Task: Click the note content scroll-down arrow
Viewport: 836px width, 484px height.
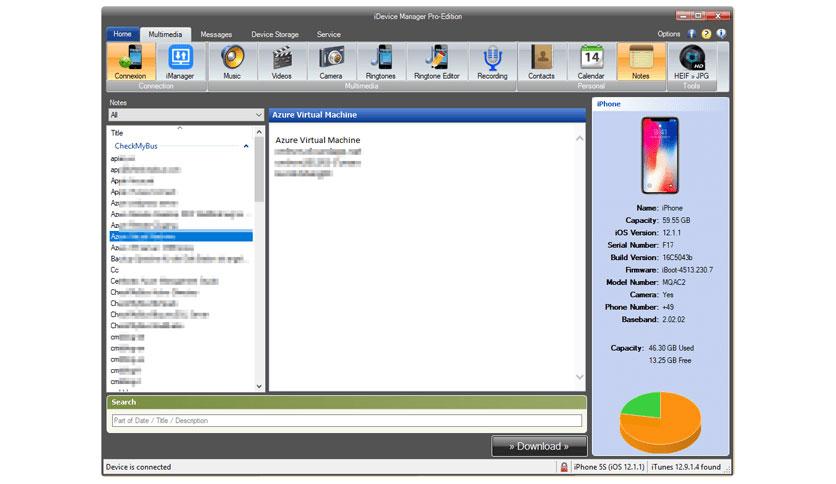Action: coord(580,377)
